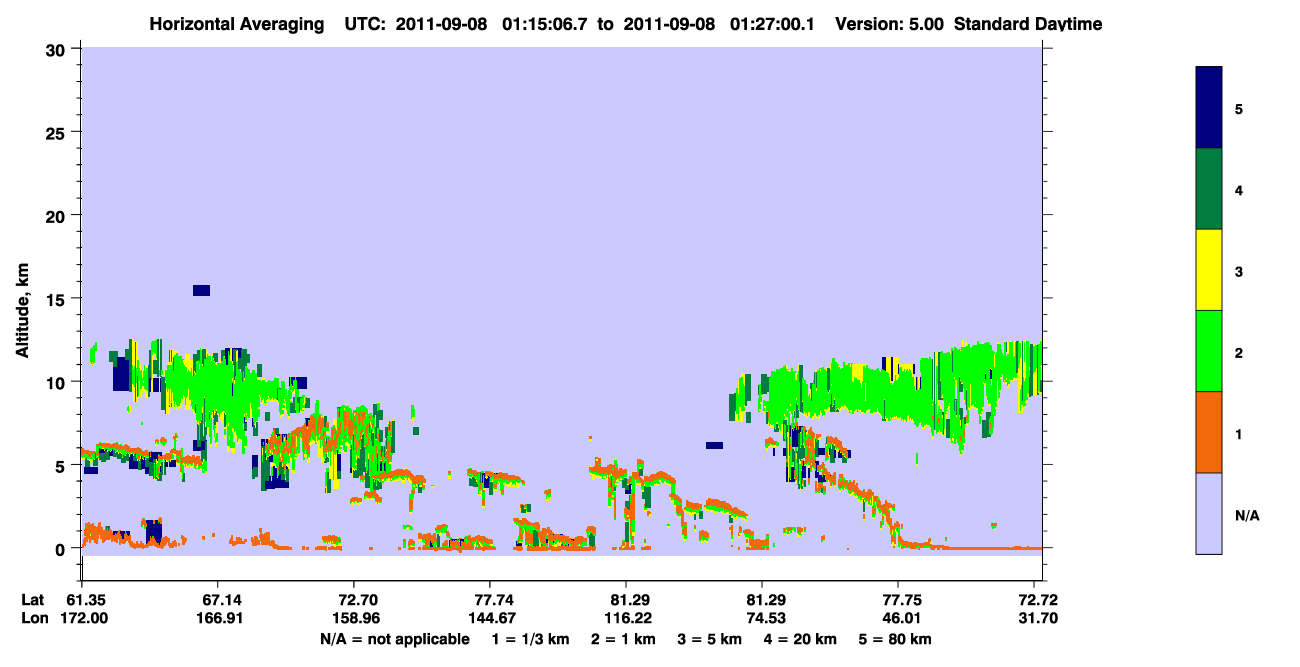This screenshot has height=667, width=1300.
Task: Click the colorbar label '5'
Action: (1239, 108)
